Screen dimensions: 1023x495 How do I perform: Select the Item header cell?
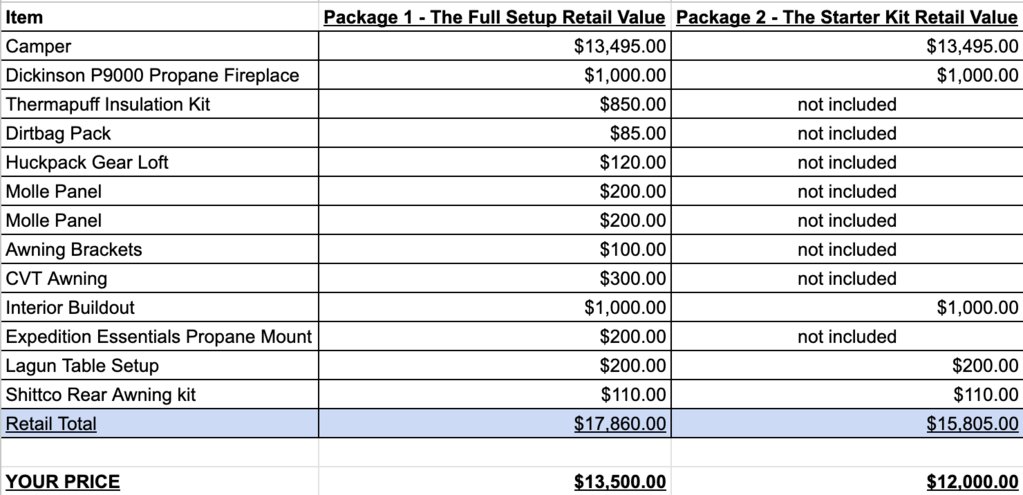pos(159,17)
